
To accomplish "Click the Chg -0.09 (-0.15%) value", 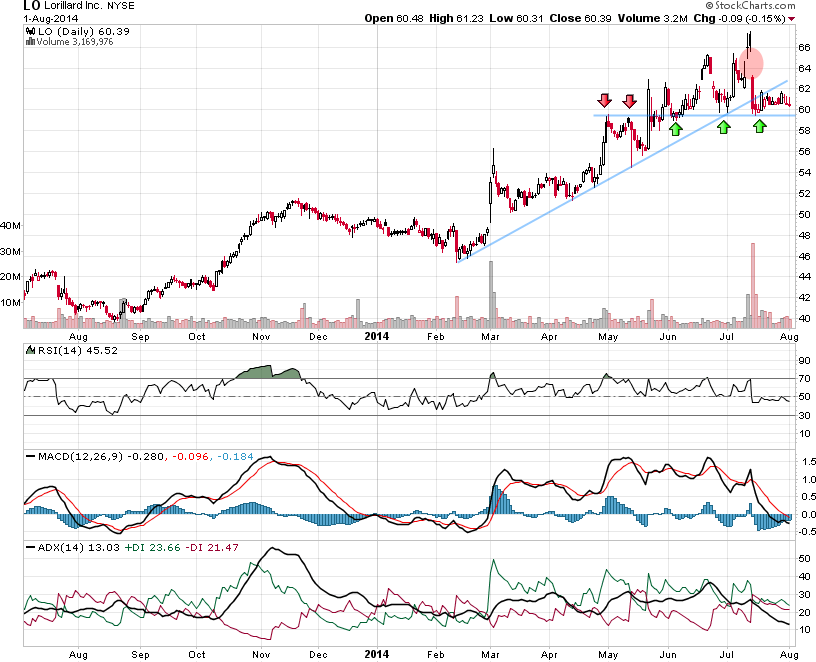I will coord(739,18).
